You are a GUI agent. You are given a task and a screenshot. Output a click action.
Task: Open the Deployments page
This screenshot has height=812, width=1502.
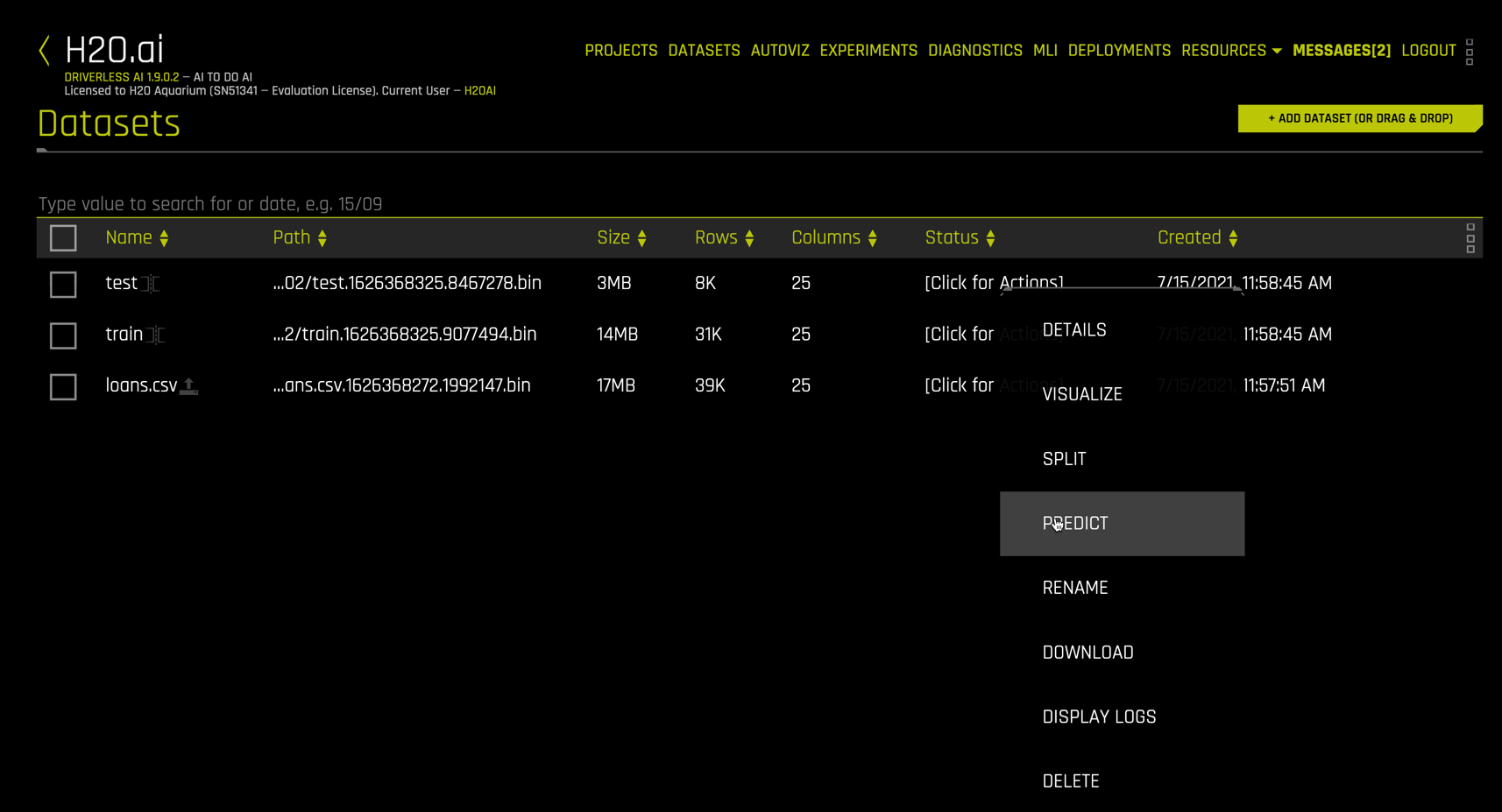click(x=1119, y=51)
